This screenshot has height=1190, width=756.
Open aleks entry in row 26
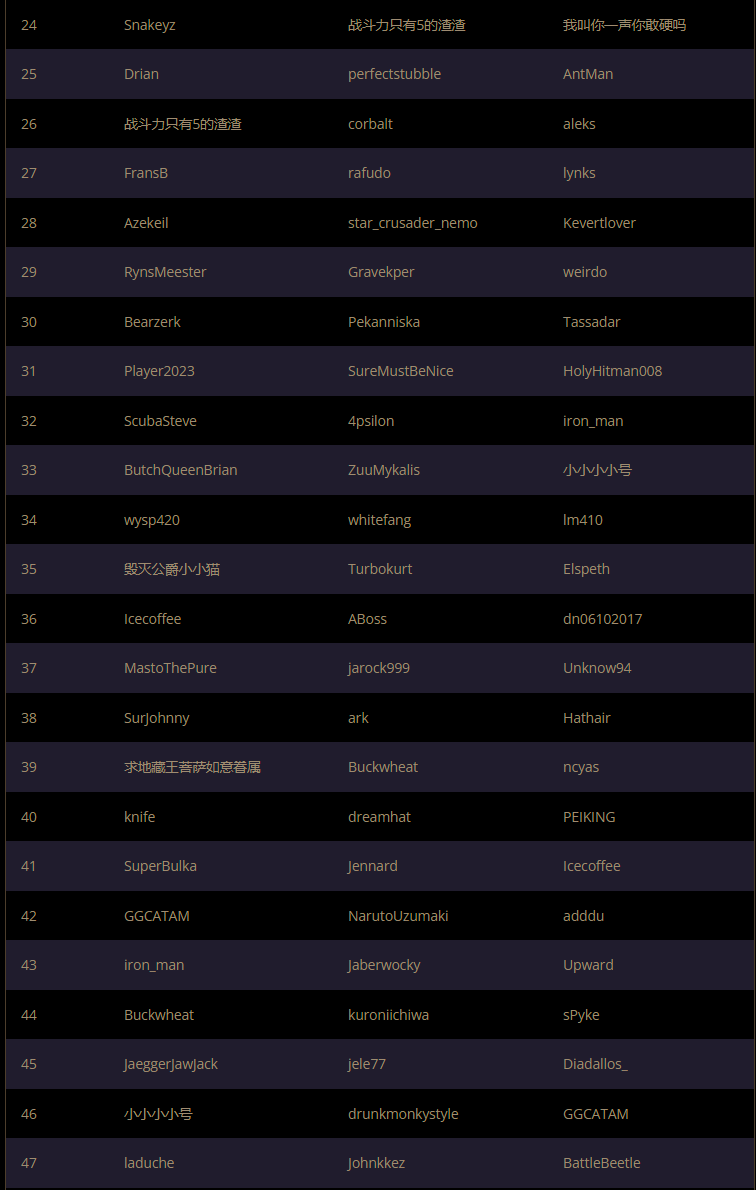click(x=579, y=124)
